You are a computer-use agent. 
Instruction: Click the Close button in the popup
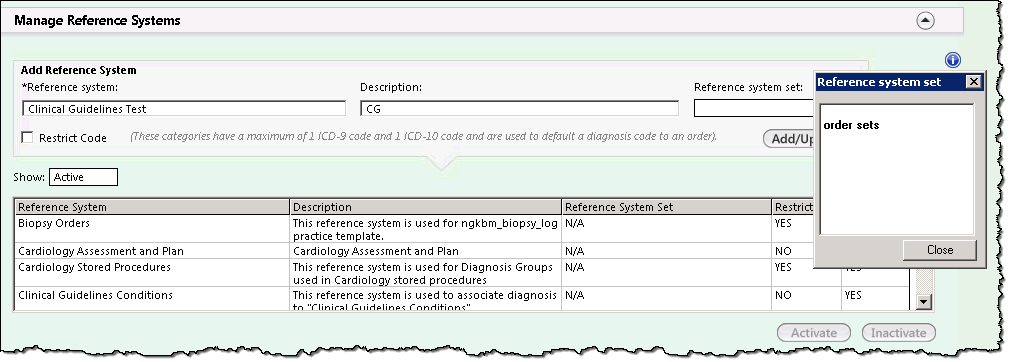point(940,250)
